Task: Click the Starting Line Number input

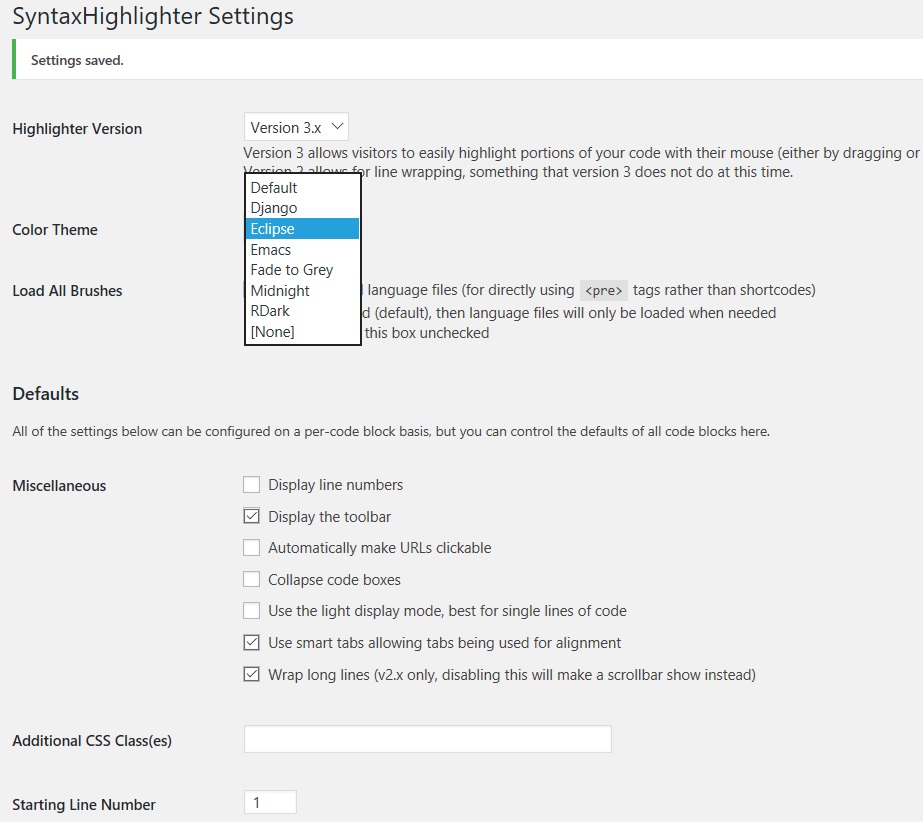Action: 270,803
